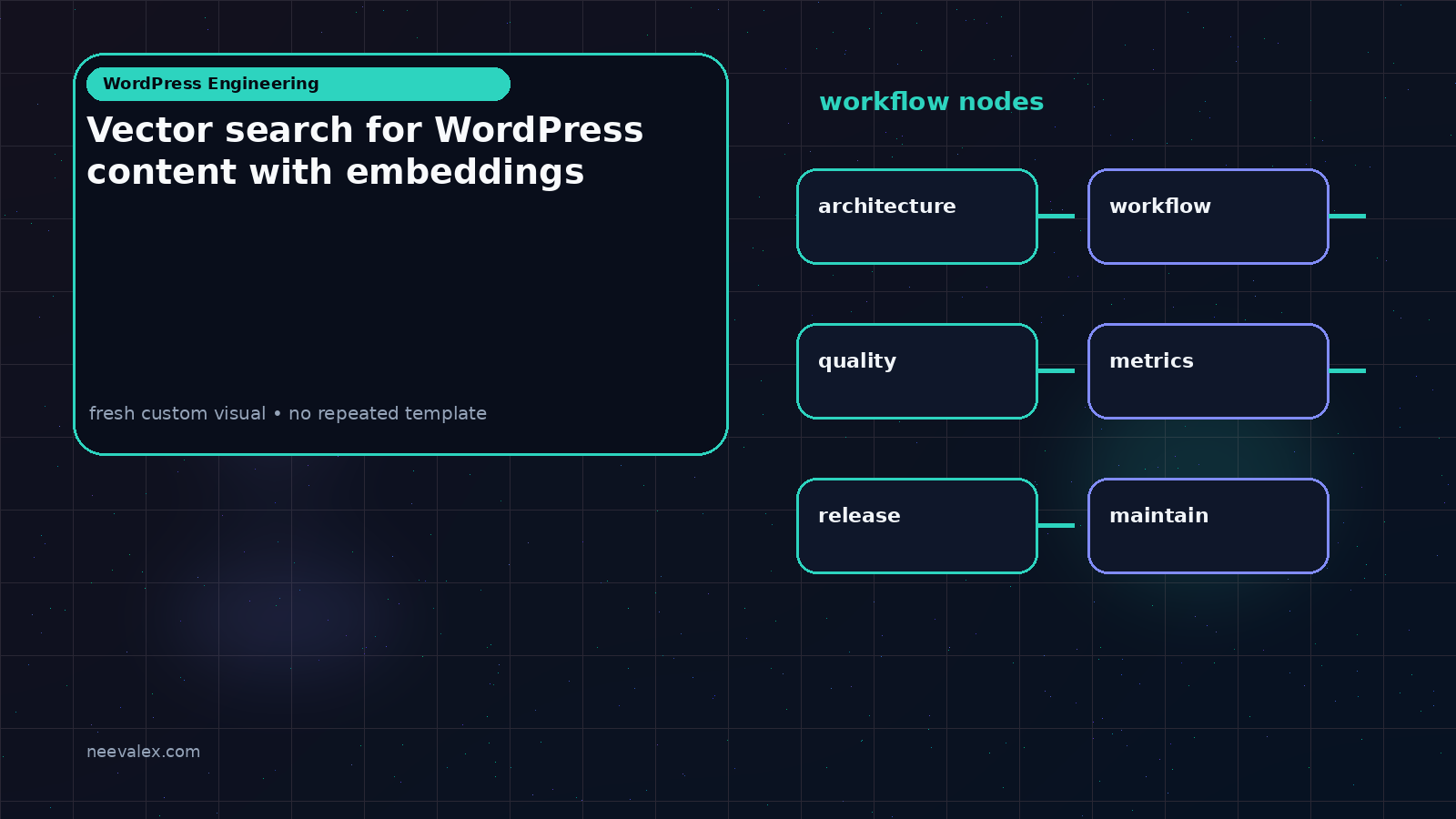Screen dimensions: 1456x819
Task: Select the release node
Action: [917, 526]
